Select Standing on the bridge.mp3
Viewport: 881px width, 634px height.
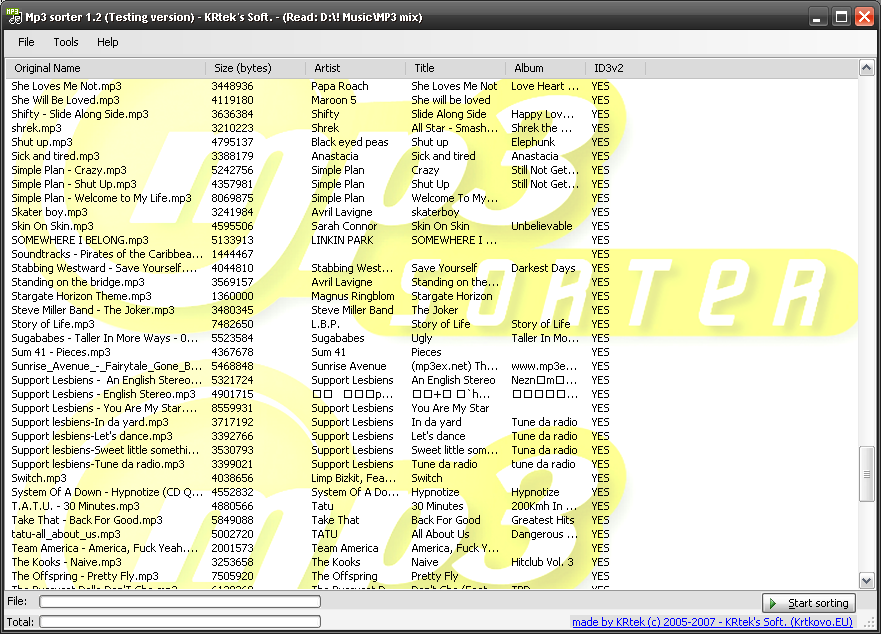[78, 282]
